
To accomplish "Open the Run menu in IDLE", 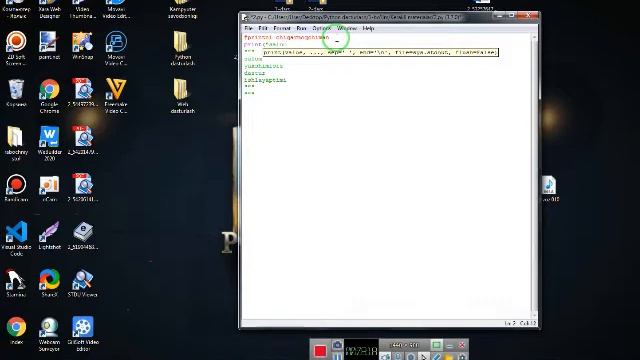I will coord(301,28).
